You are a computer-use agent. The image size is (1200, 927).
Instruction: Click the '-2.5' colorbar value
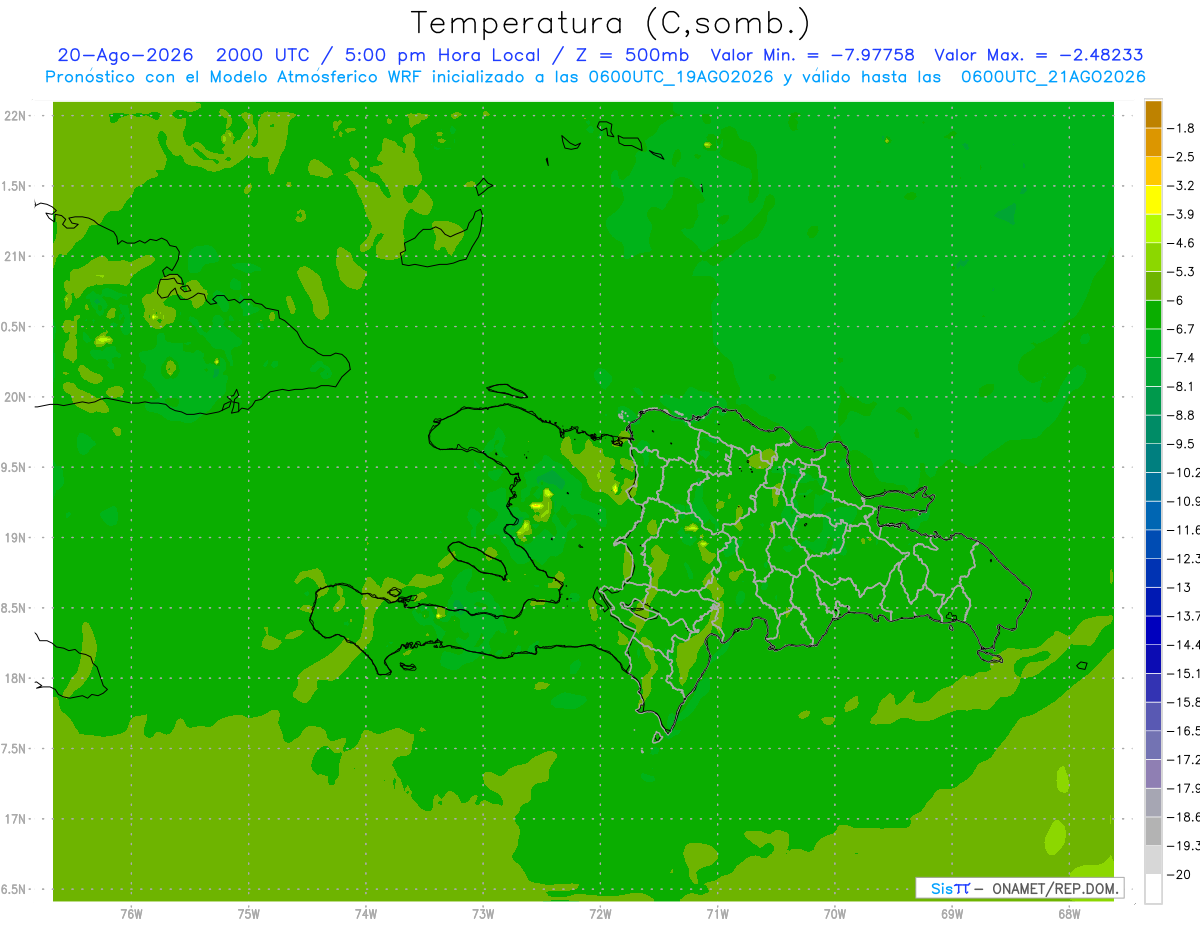click(x=1180, y=157)
